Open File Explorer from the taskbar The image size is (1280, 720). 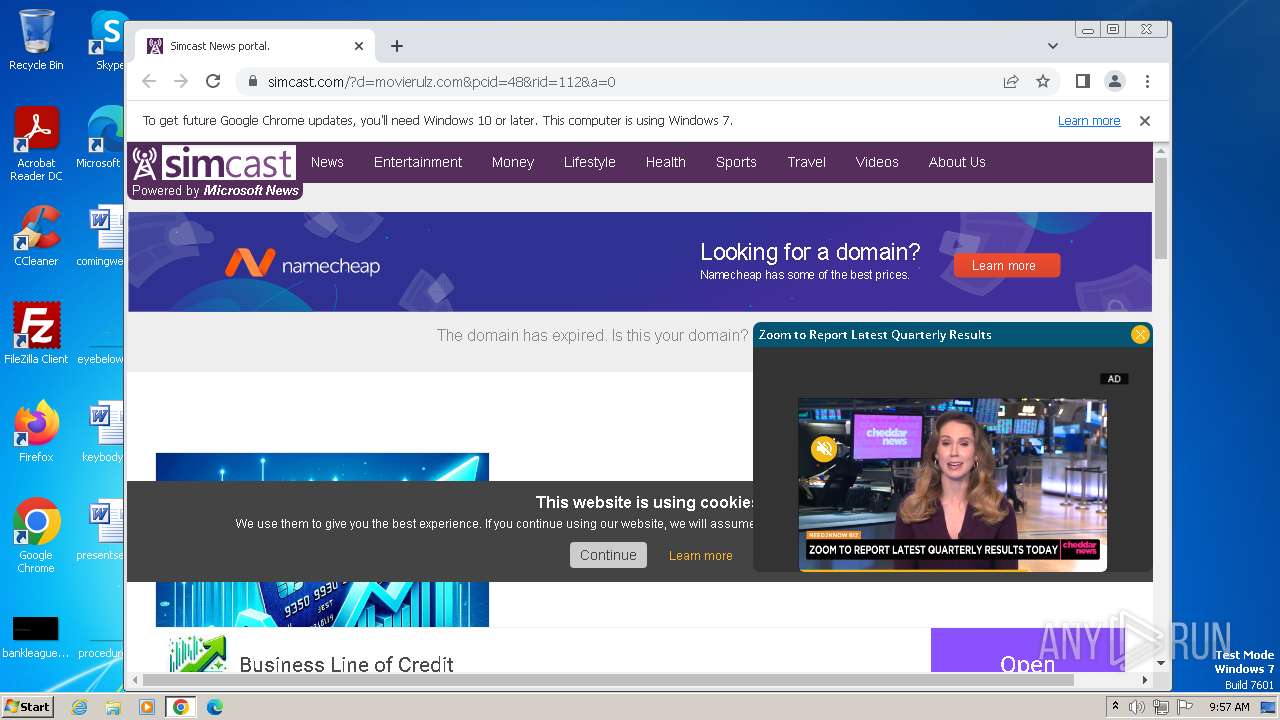[113, 707]
